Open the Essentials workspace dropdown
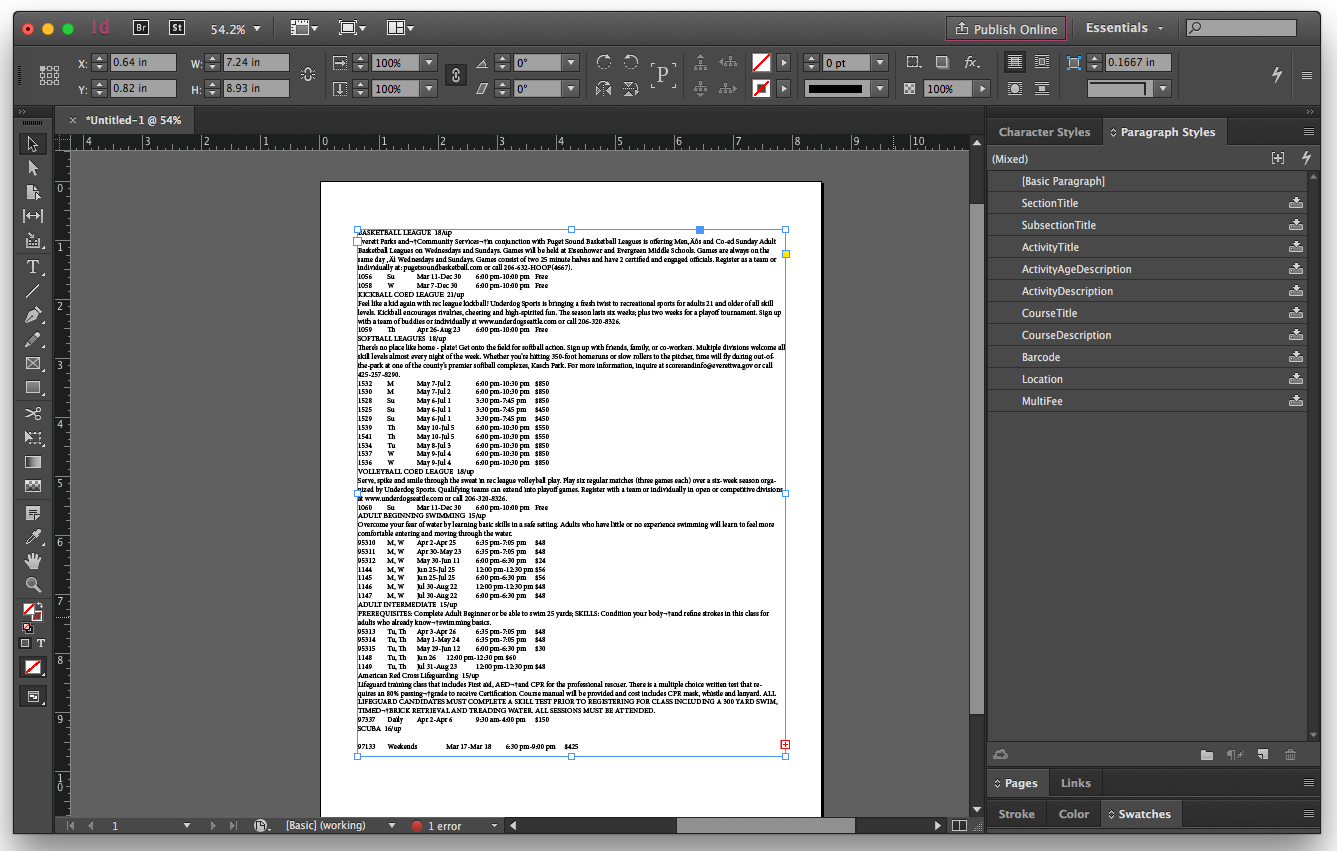This screenshot has width=1337, height=851. (x=1126, y=28)
